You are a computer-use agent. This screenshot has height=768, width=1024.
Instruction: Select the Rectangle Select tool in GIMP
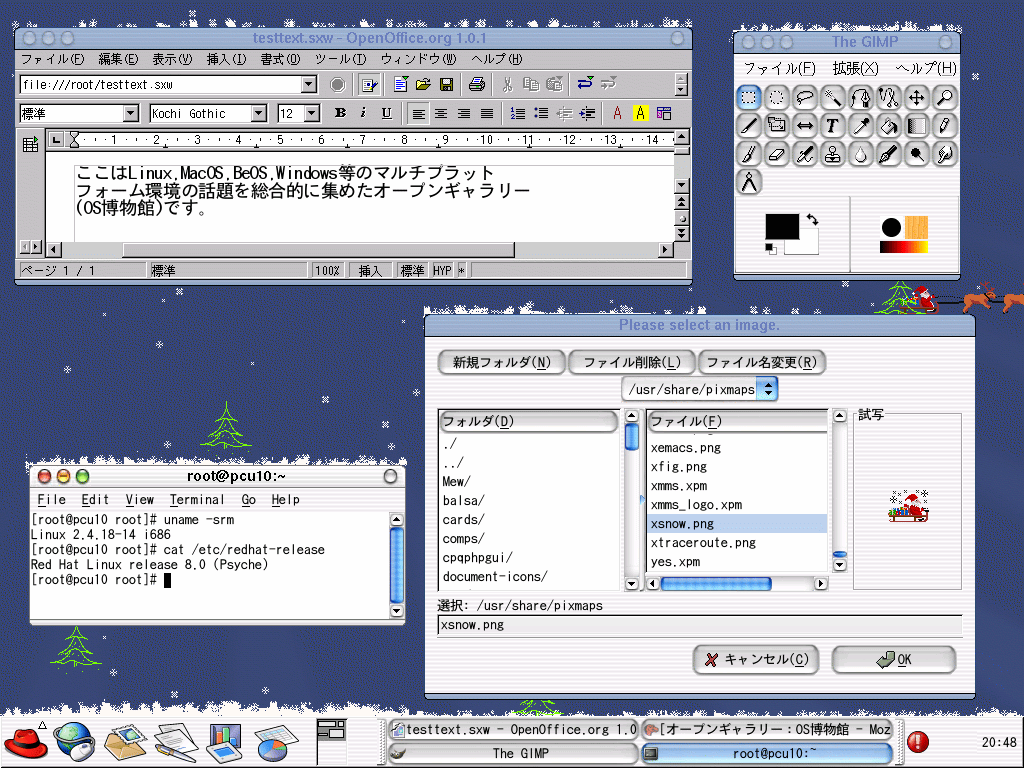click(x=748, y=98)
